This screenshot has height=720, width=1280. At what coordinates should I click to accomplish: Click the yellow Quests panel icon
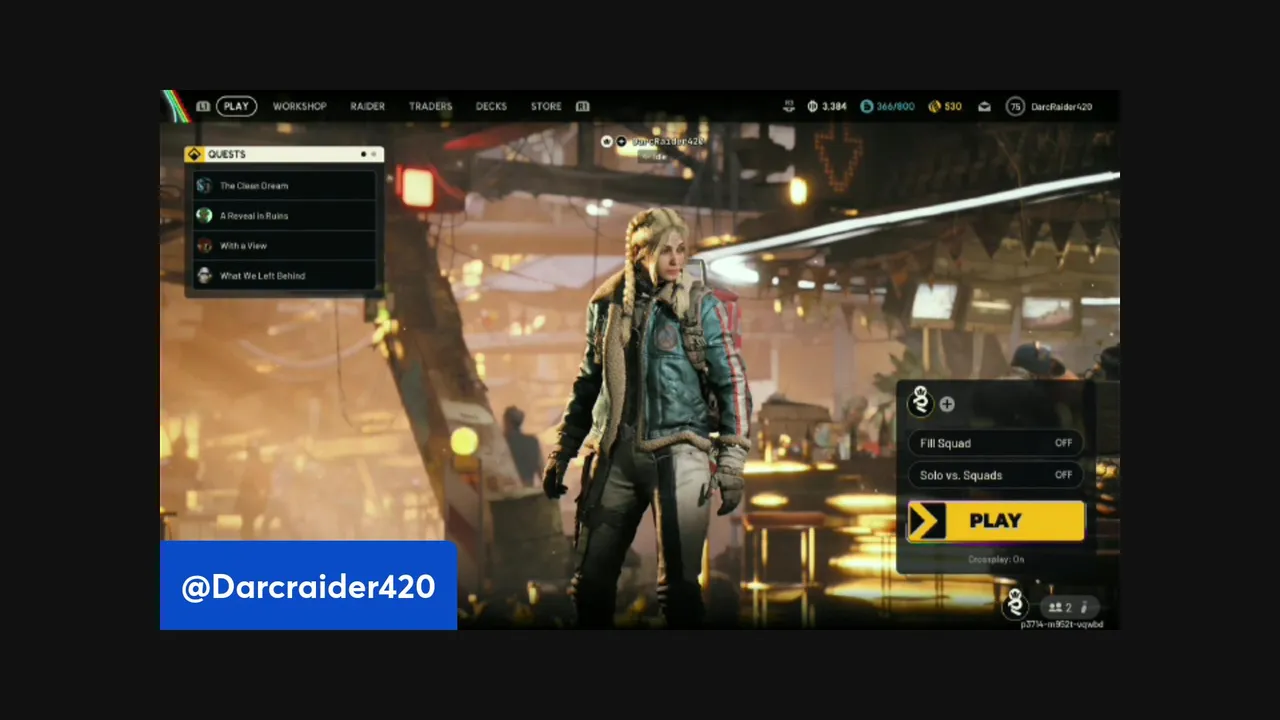pos(194,154)
